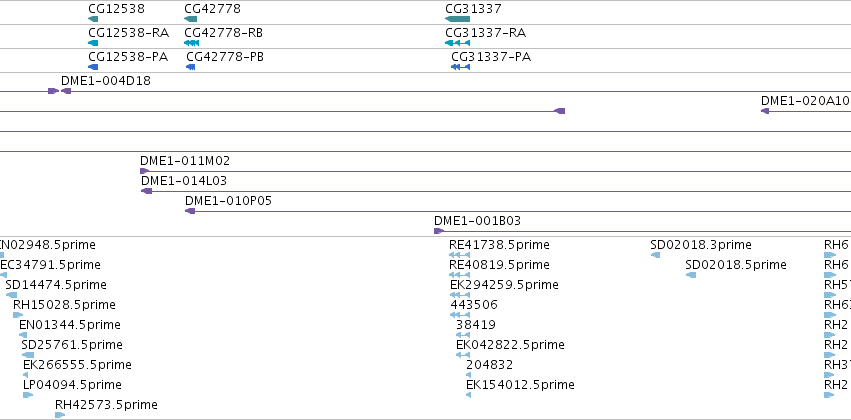Open the CG12538 gene label
Viewport: 851px width, 420px height.
tap(117, 9)
